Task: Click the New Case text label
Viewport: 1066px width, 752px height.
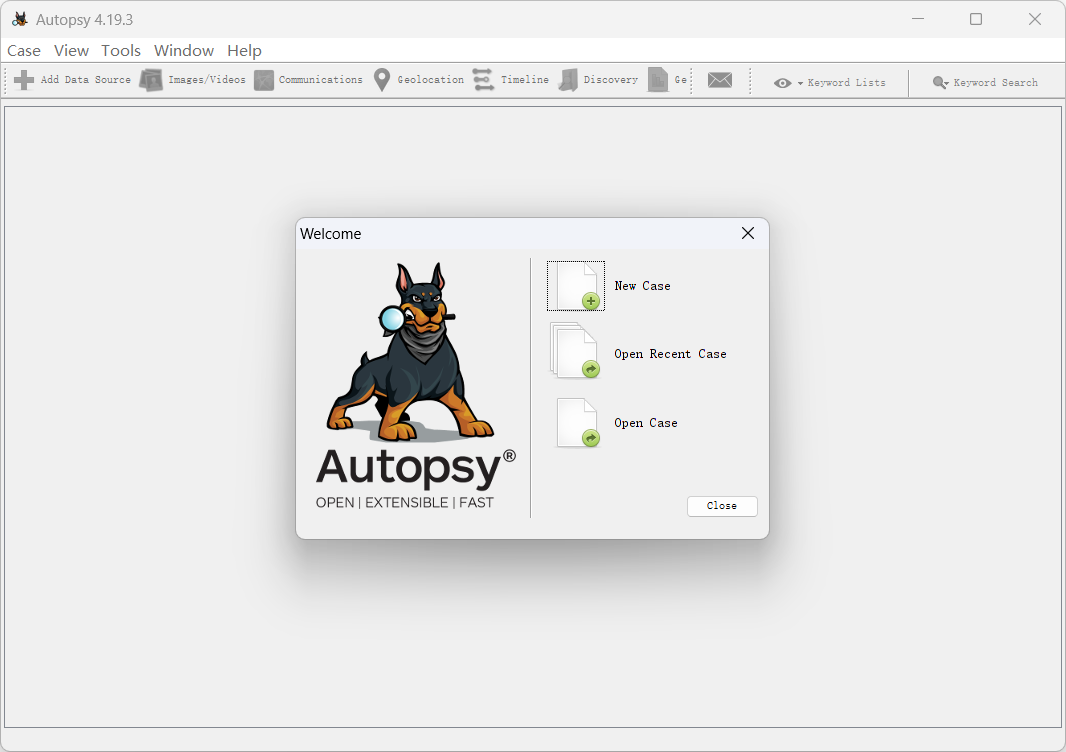Action: pyautogui.click(x=642, y=286)
